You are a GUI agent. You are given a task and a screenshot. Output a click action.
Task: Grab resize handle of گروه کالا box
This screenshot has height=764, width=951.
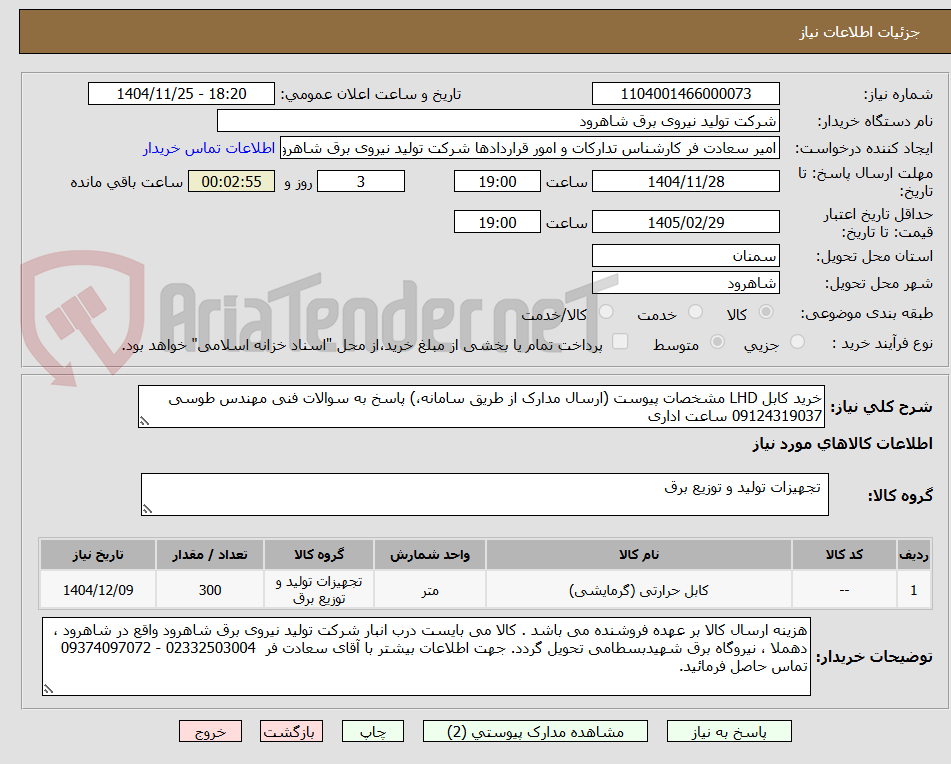pyautogui.click(x=147, y=509)
